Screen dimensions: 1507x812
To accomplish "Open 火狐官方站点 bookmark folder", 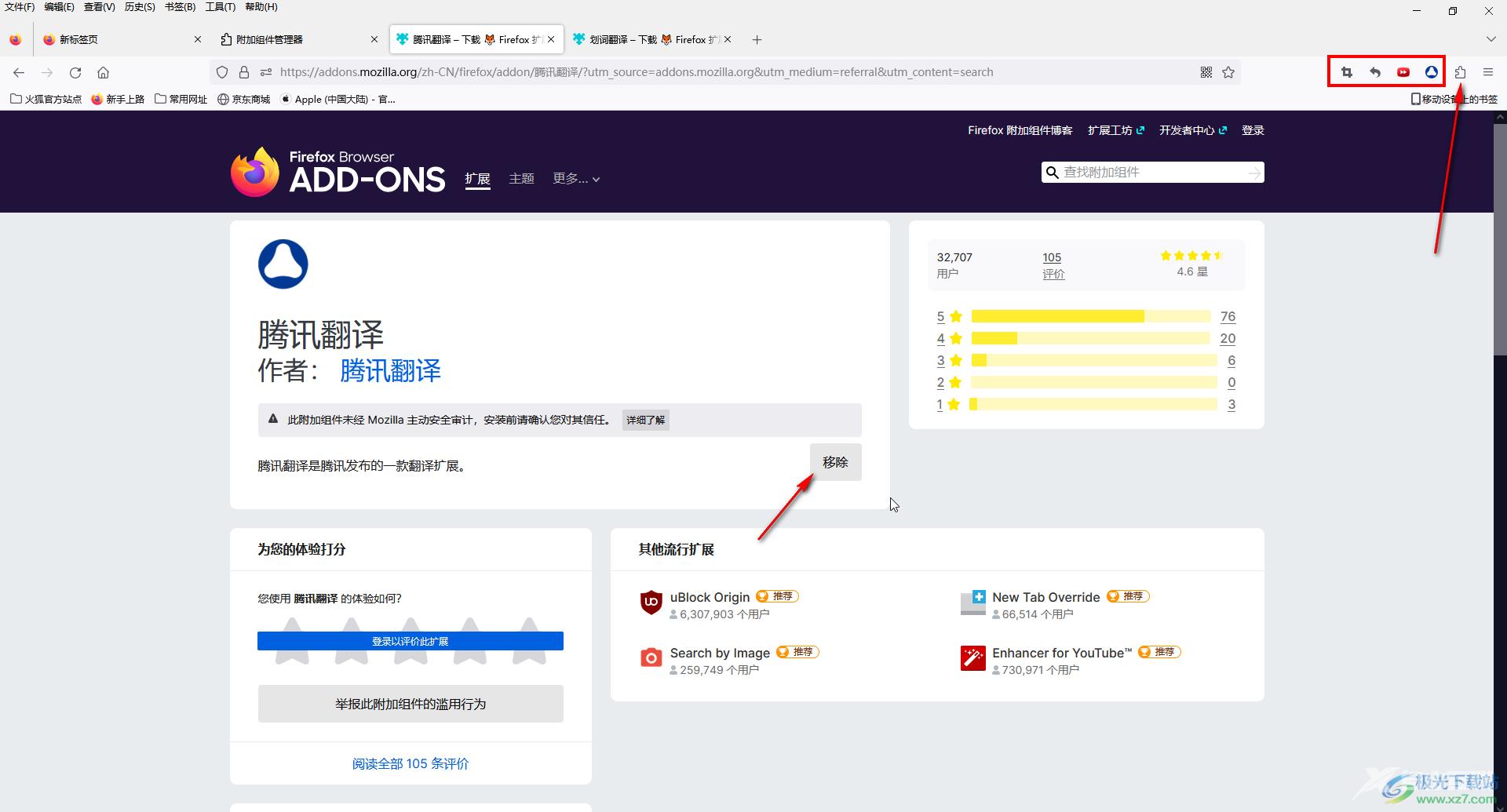I will point(46,99).
